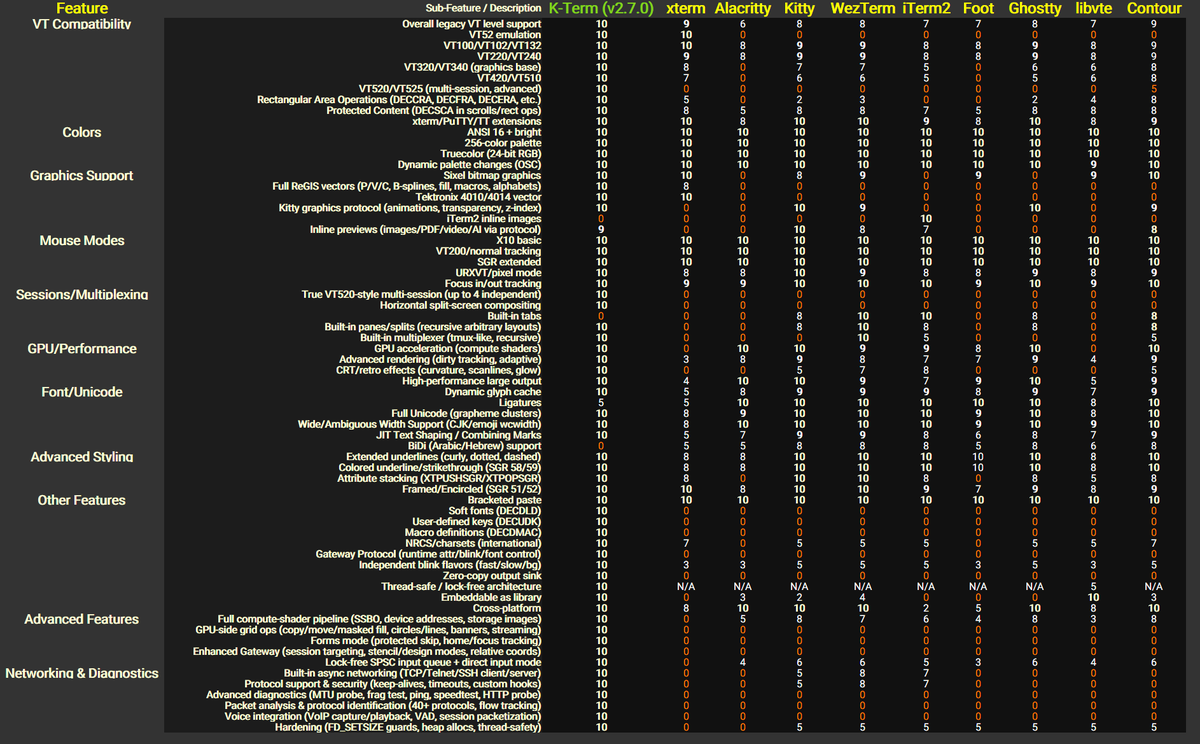Select the "VT320/VT340 (graphics base)" row label
The height and width of the screenshot is (744, 1200).
[473, 67]
